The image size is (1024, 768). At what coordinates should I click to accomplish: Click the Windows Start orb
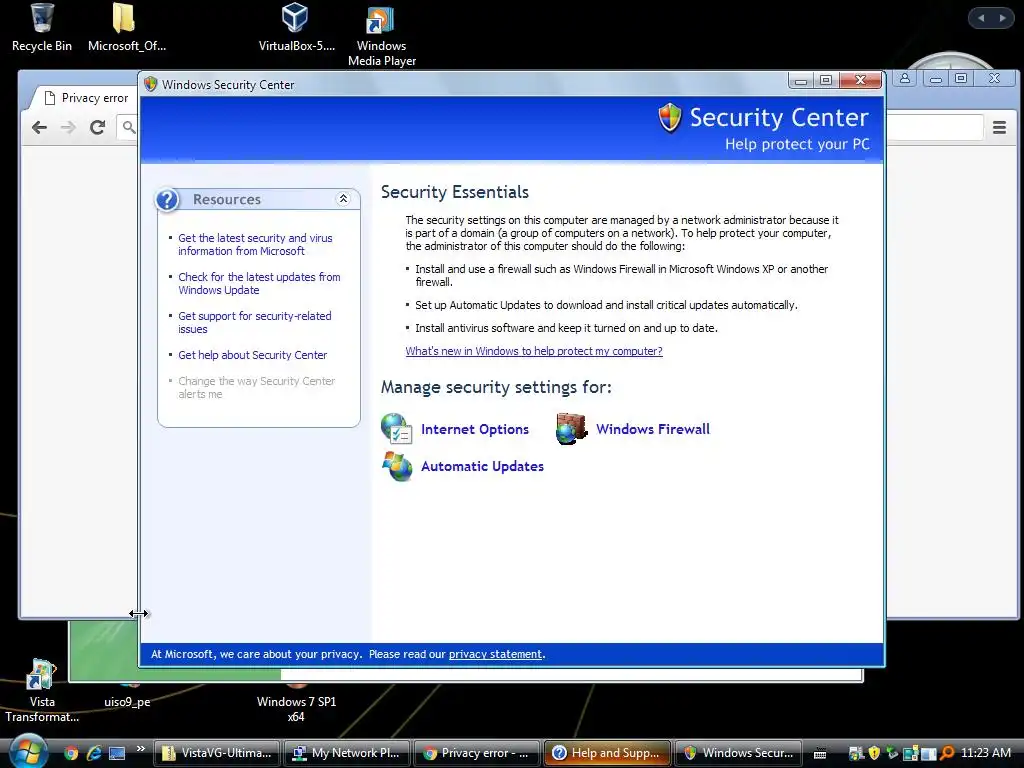[27, 751]
